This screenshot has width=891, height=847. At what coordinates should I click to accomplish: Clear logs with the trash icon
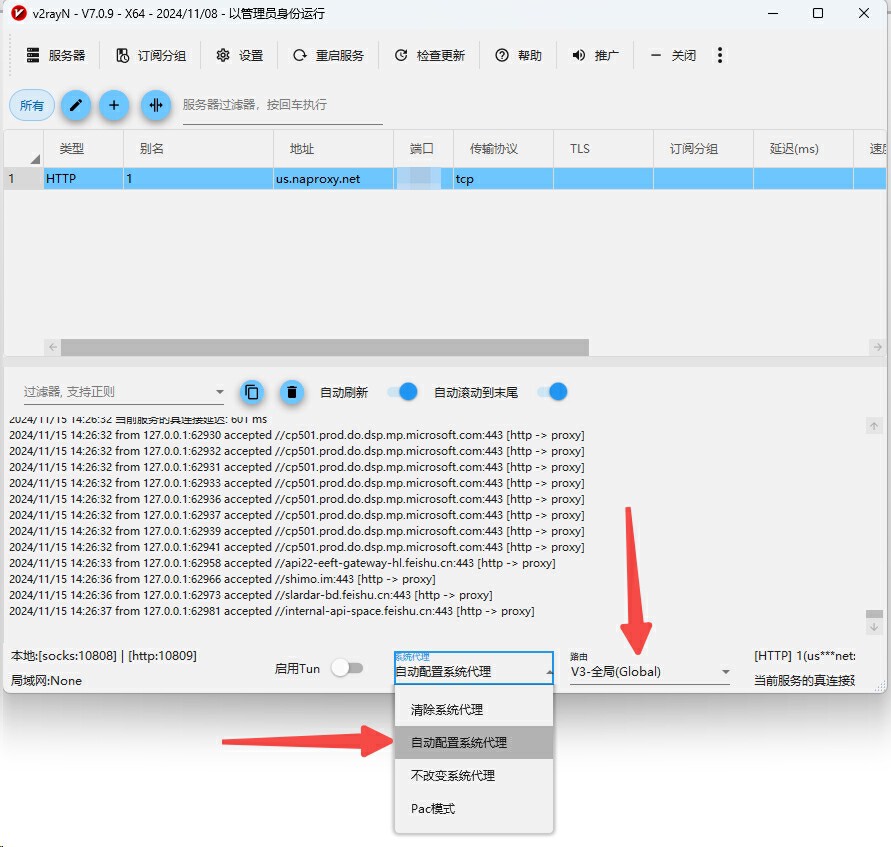click(292, 392)
